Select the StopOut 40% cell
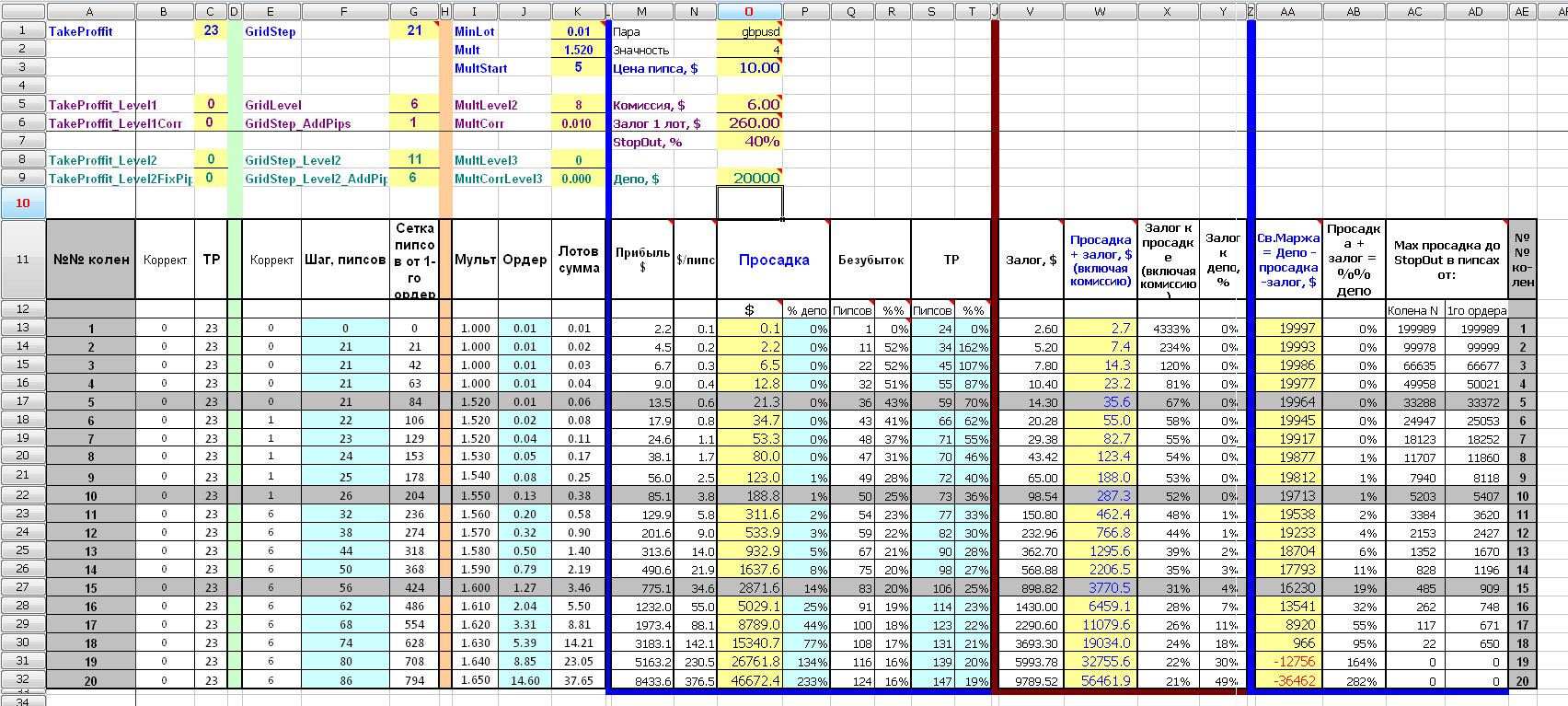 point(749,142)
